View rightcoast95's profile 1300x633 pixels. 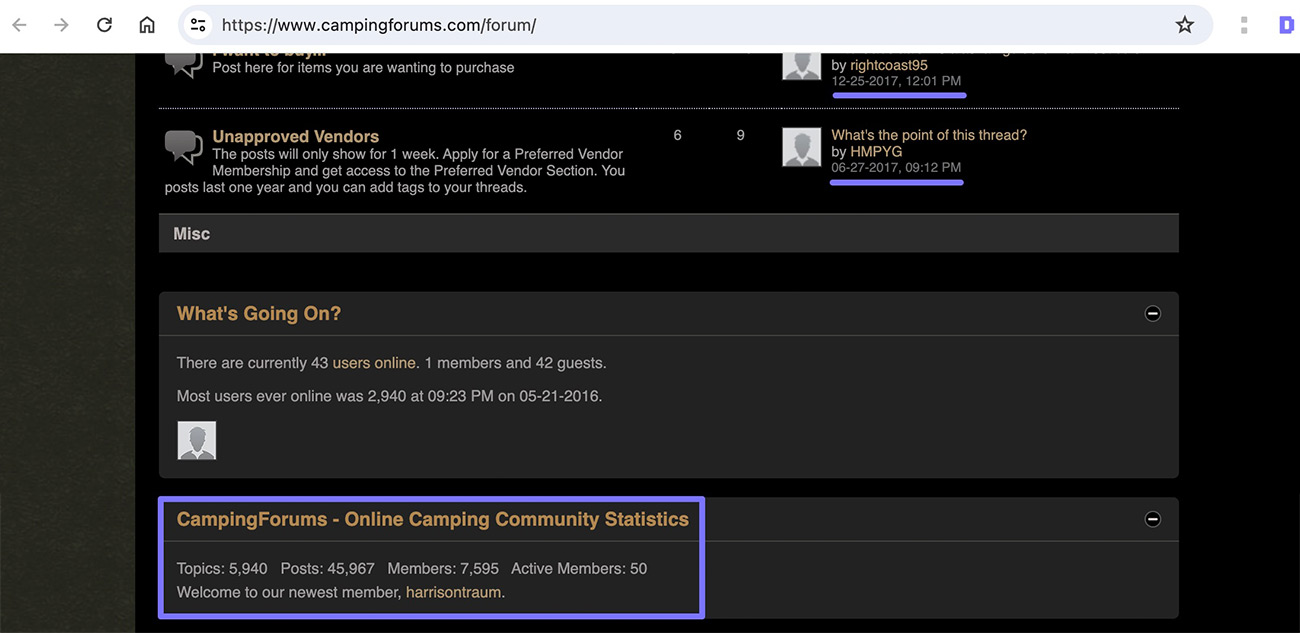pos(889,66)
